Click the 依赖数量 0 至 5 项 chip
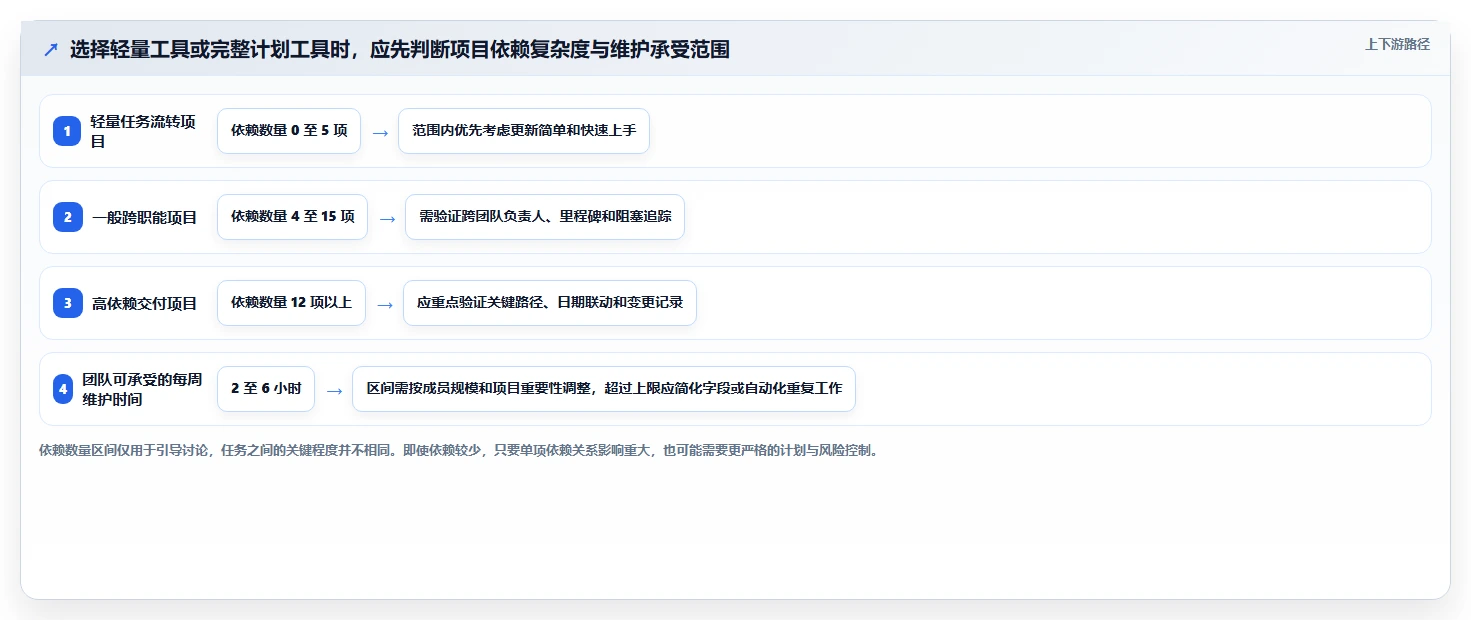 click(x=289, y=131)
